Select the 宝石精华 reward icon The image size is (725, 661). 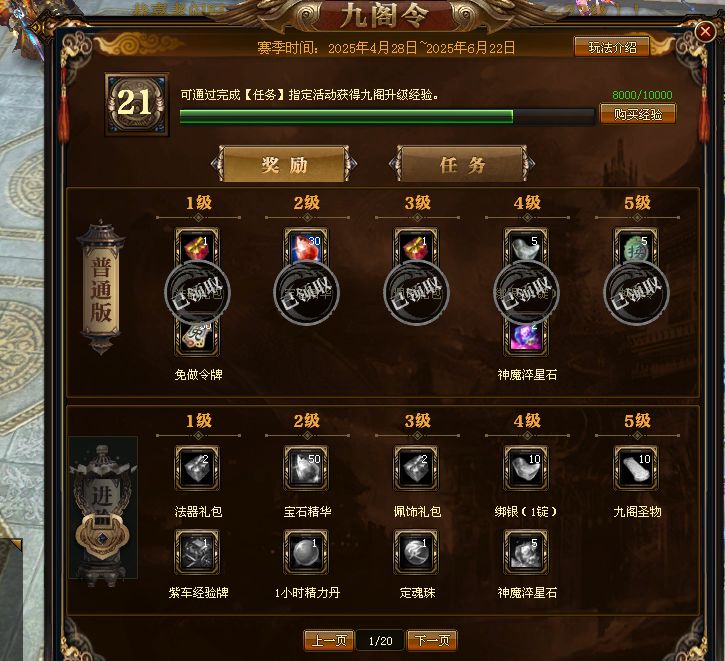tap(306, 468)
